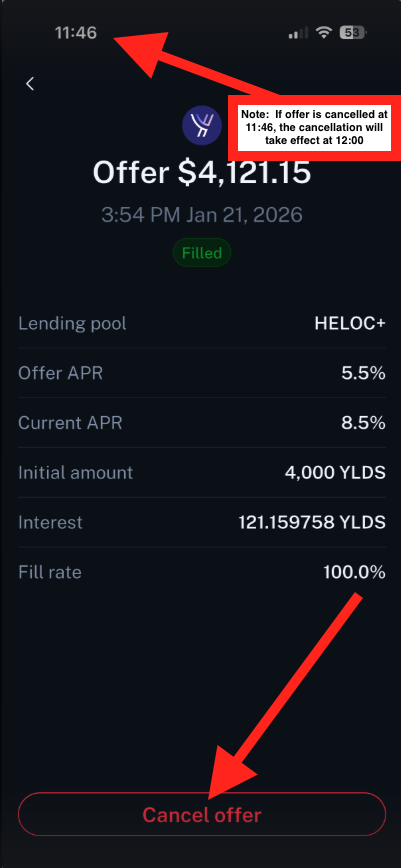
Task: Tap the purple lending pool logo
Action: pyautogui.click(x=202, y=125)
